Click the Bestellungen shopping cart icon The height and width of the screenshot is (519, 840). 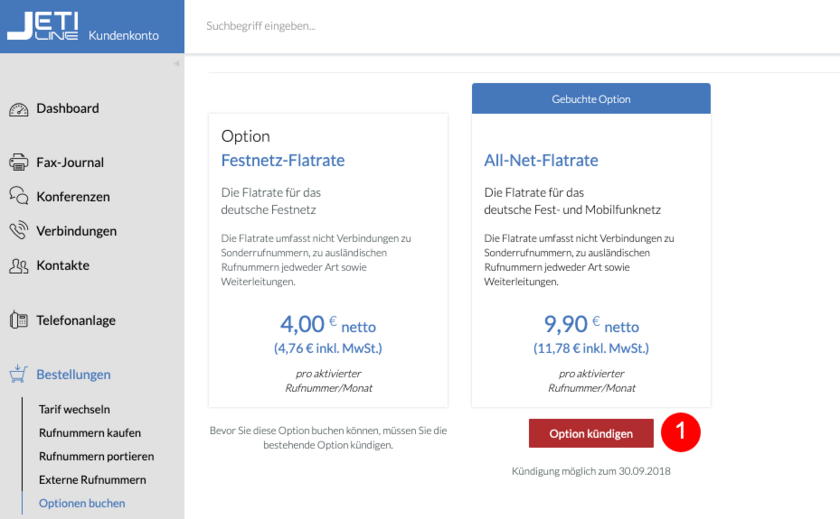19,374
